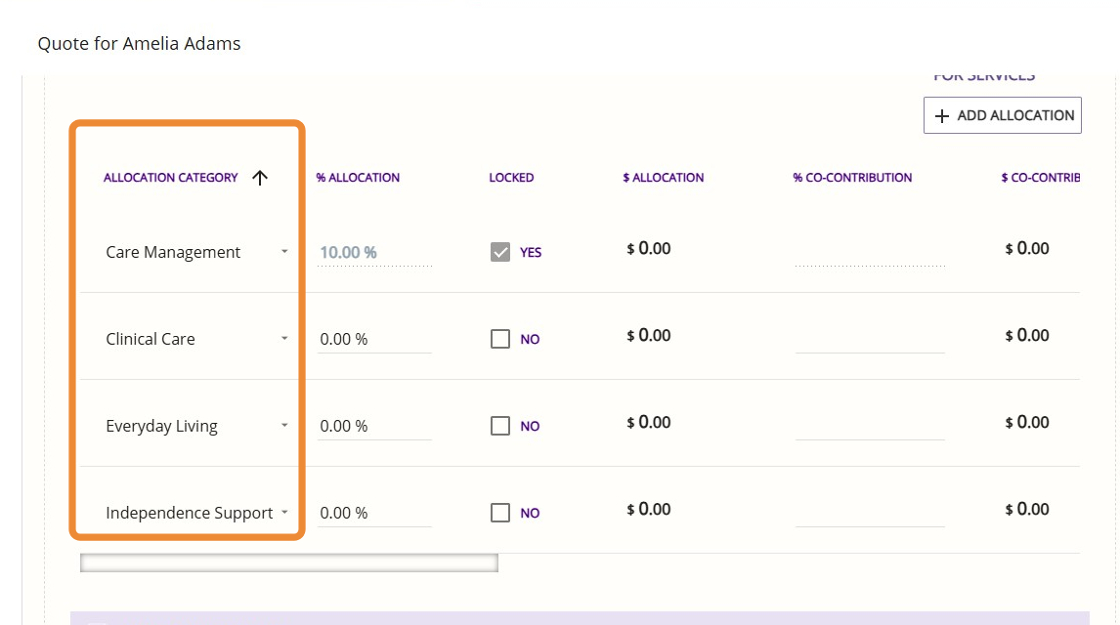Click the Clinical Care % allocation field
Screen dimensions: 1120x625
pos(374,339)
